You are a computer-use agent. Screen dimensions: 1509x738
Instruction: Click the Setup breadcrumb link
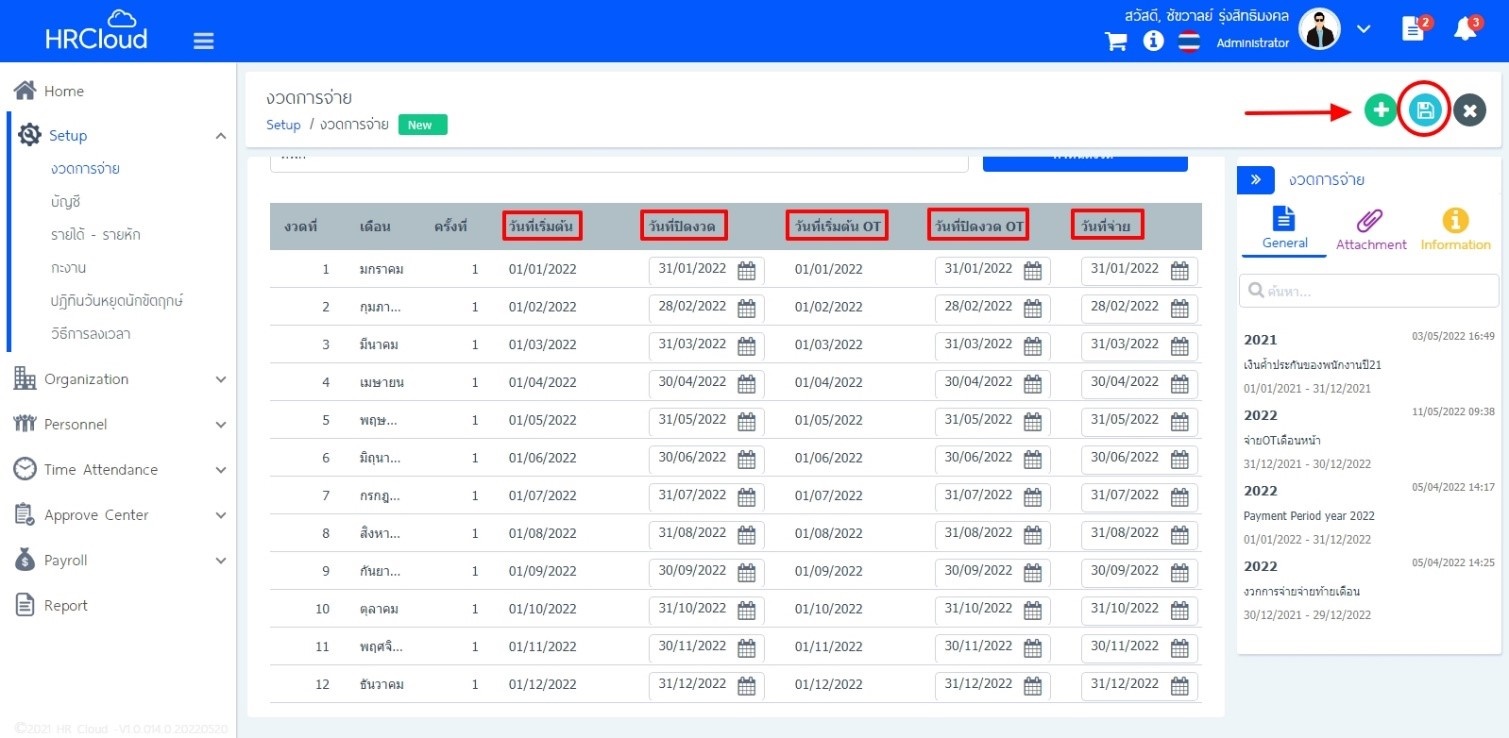click(283, 125)
